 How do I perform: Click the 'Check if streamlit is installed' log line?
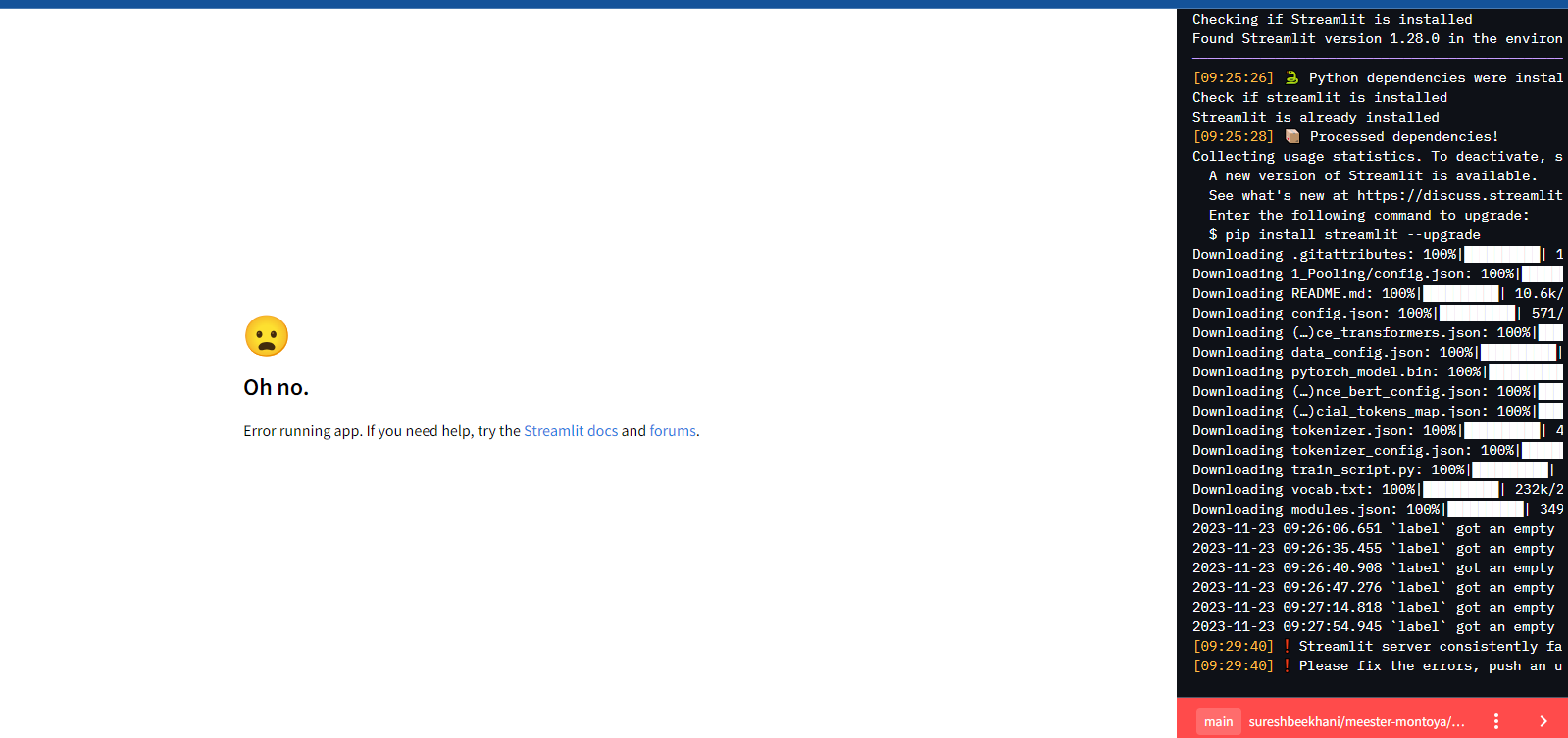pyautogui.click(x=1320, y=97)
